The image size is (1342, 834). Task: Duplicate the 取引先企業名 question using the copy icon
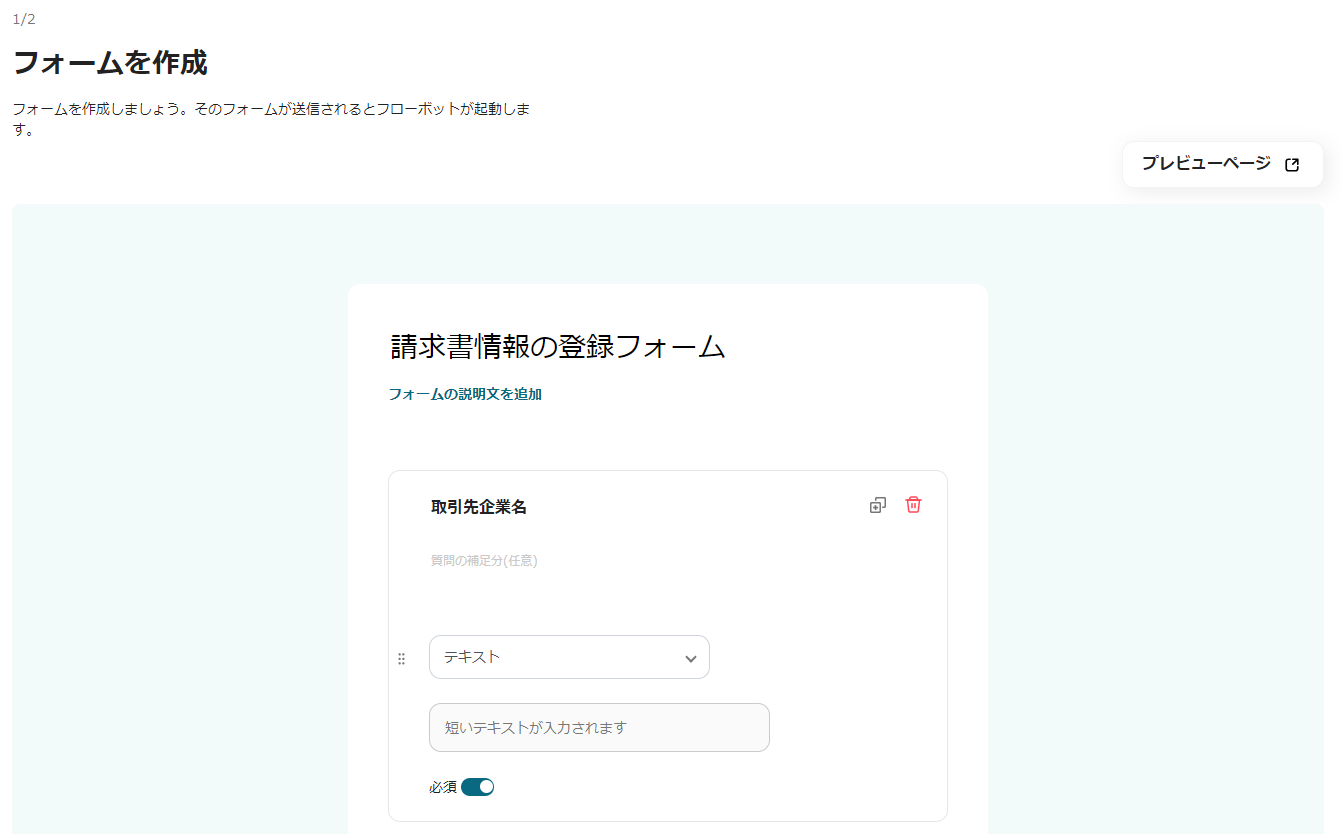(877, 505)
